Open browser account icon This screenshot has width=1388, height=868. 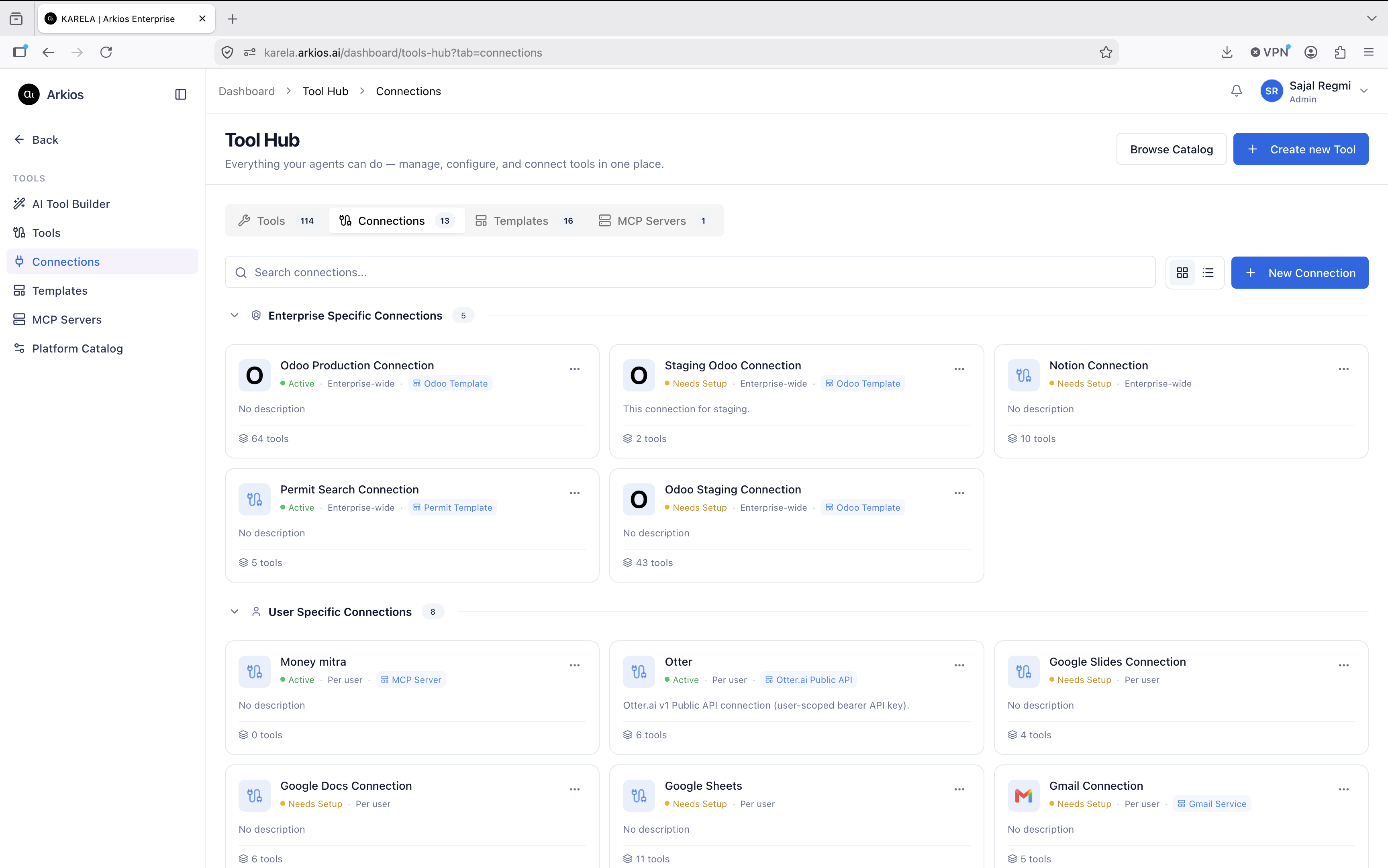[x=1310, y=52]
